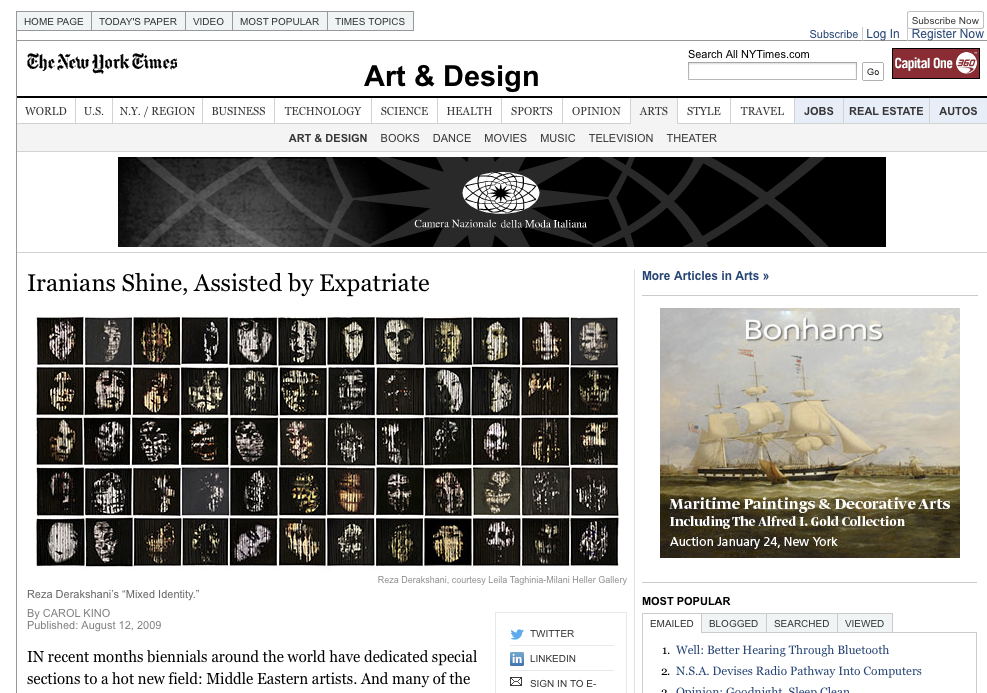Screen dimensions: 987x693
Task: Click the Register Now link
Action: (947, 34)
